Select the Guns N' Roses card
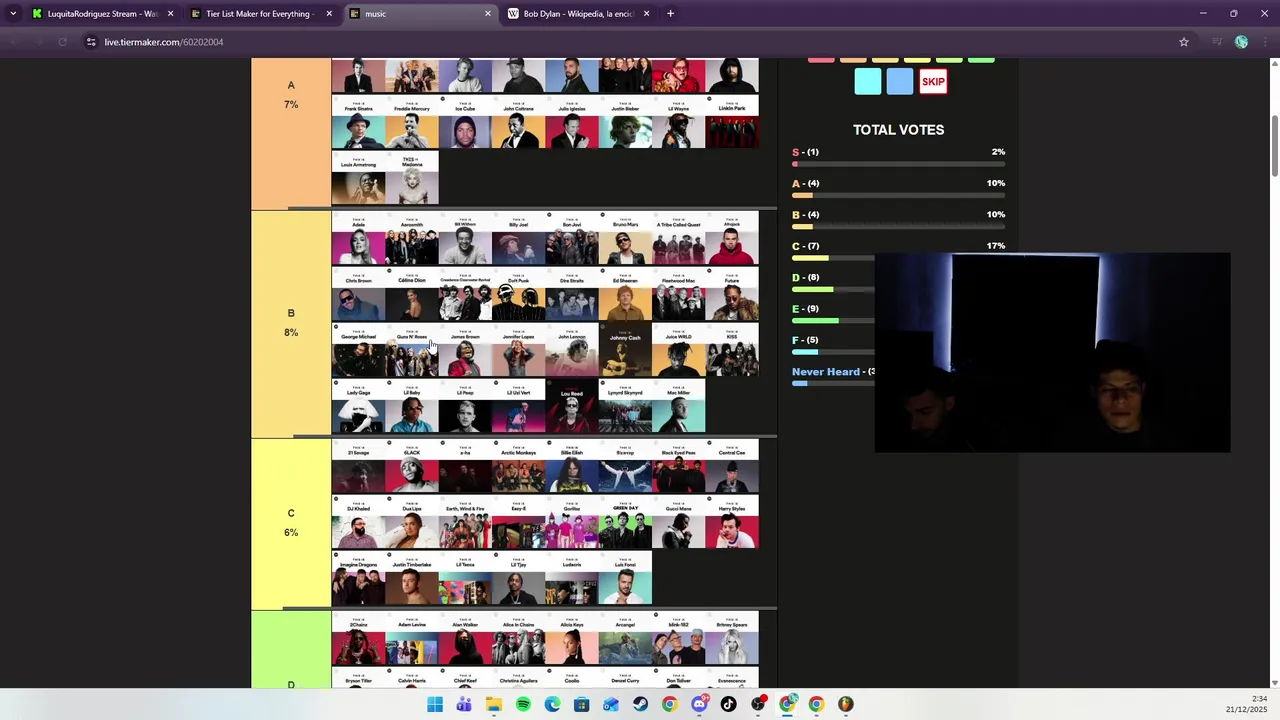Image resolution: width=1280 pixels, height=720 pixels. click(x=412, y=352)
